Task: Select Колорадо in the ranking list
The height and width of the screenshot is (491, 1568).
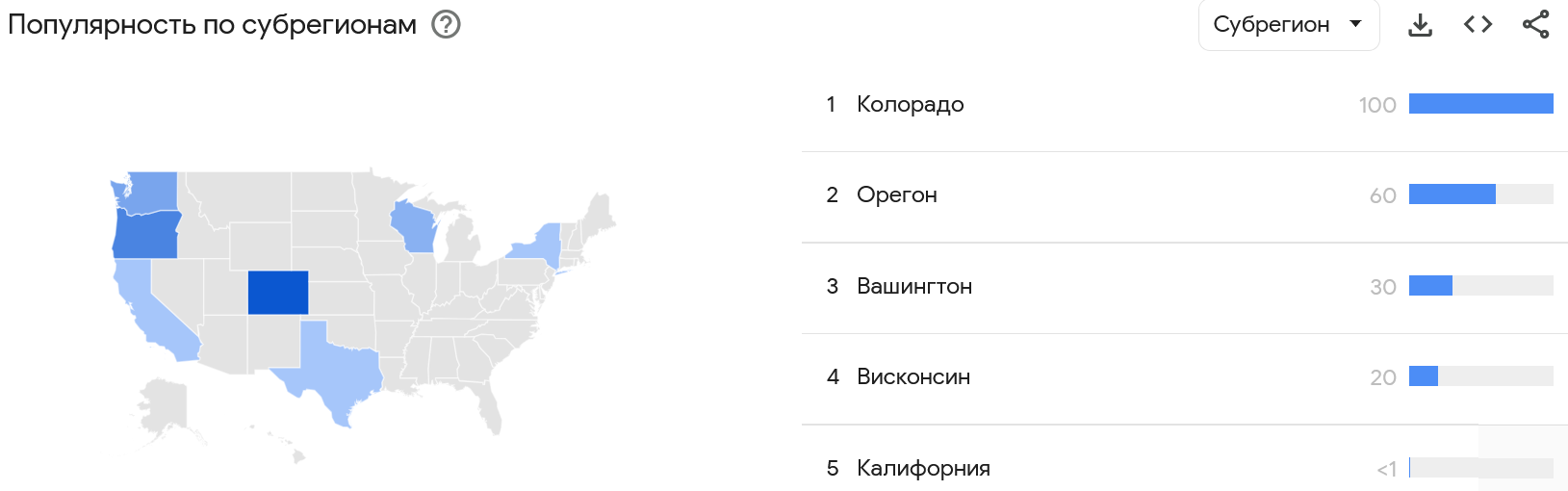Action: (x=910, y=104)
